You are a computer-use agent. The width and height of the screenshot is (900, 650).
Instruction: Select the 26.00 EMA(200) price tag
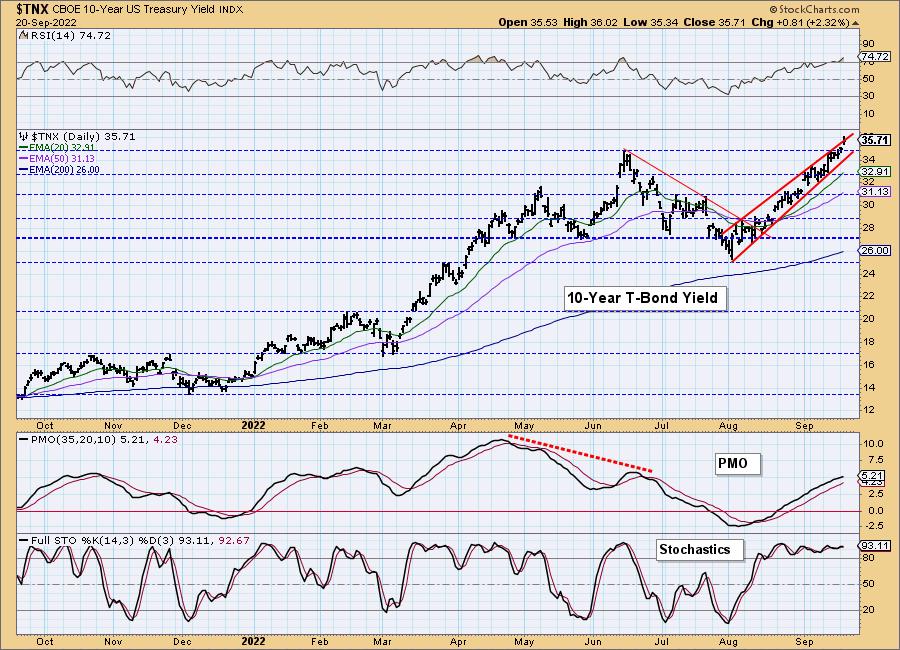[875, 250]
